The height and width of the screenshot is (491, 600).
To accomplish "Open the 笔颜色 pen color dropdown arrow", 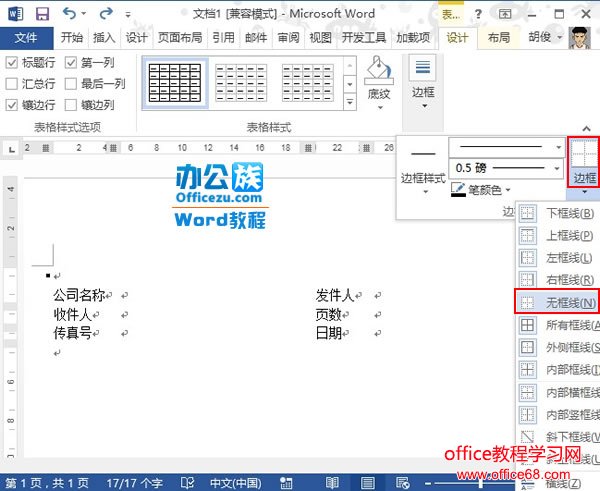I will pyautogui.click(x=508, y=189).
